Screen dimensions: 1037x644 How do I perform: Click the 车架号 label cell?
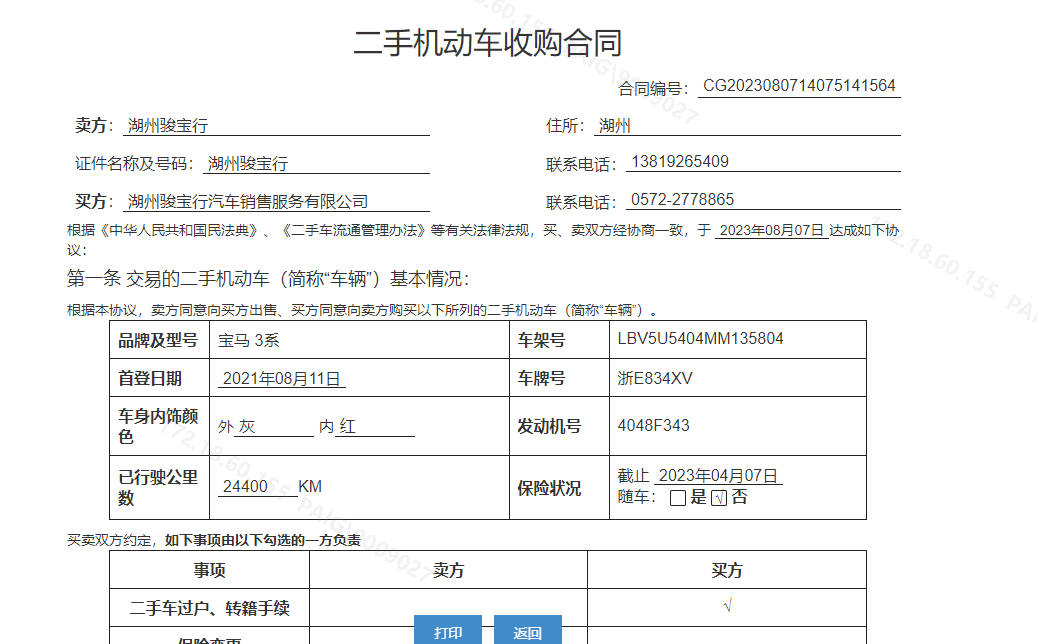tap(560, 340)
